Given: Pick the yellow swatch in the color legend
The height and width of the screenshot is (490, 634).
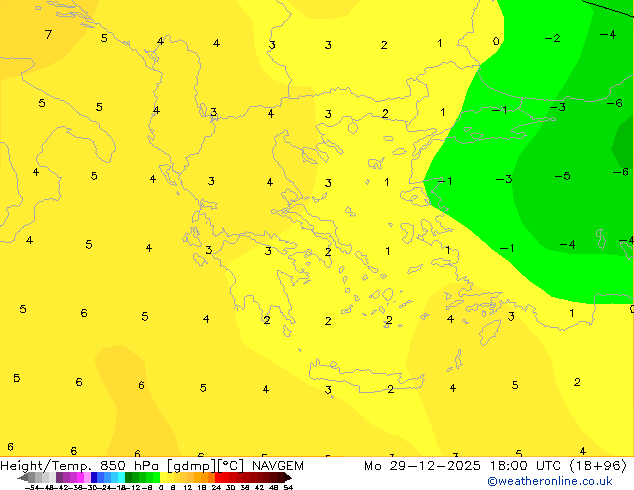Looking at the screenshot, I should point(170,478).
